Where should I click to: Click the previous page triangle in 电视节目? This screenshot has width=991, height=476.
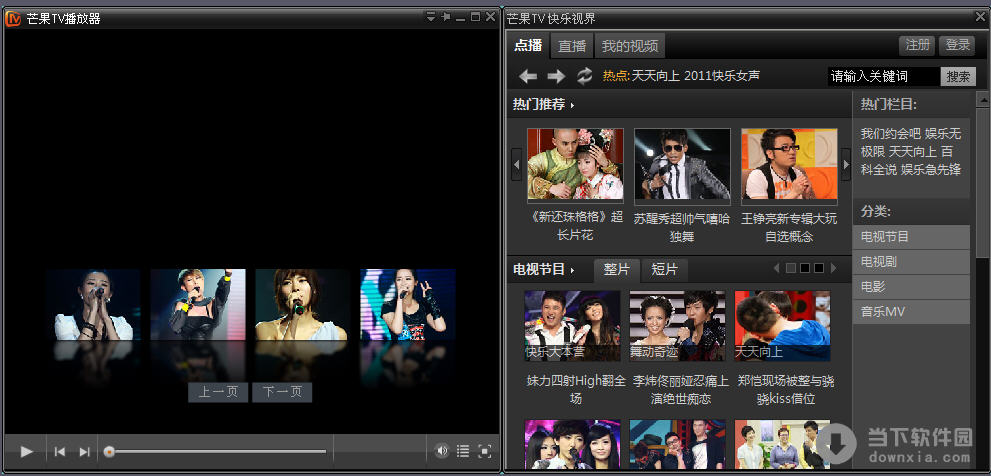point(777,269)
